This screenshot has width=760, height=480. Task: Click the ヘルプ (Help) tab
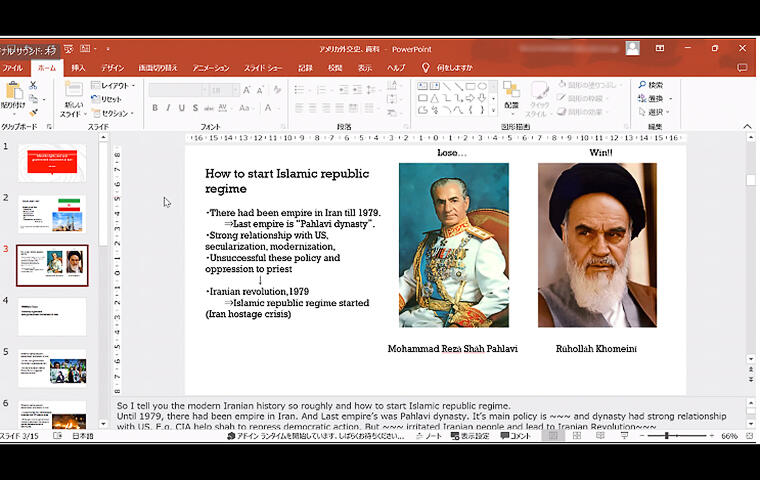[x=396, y=68]
